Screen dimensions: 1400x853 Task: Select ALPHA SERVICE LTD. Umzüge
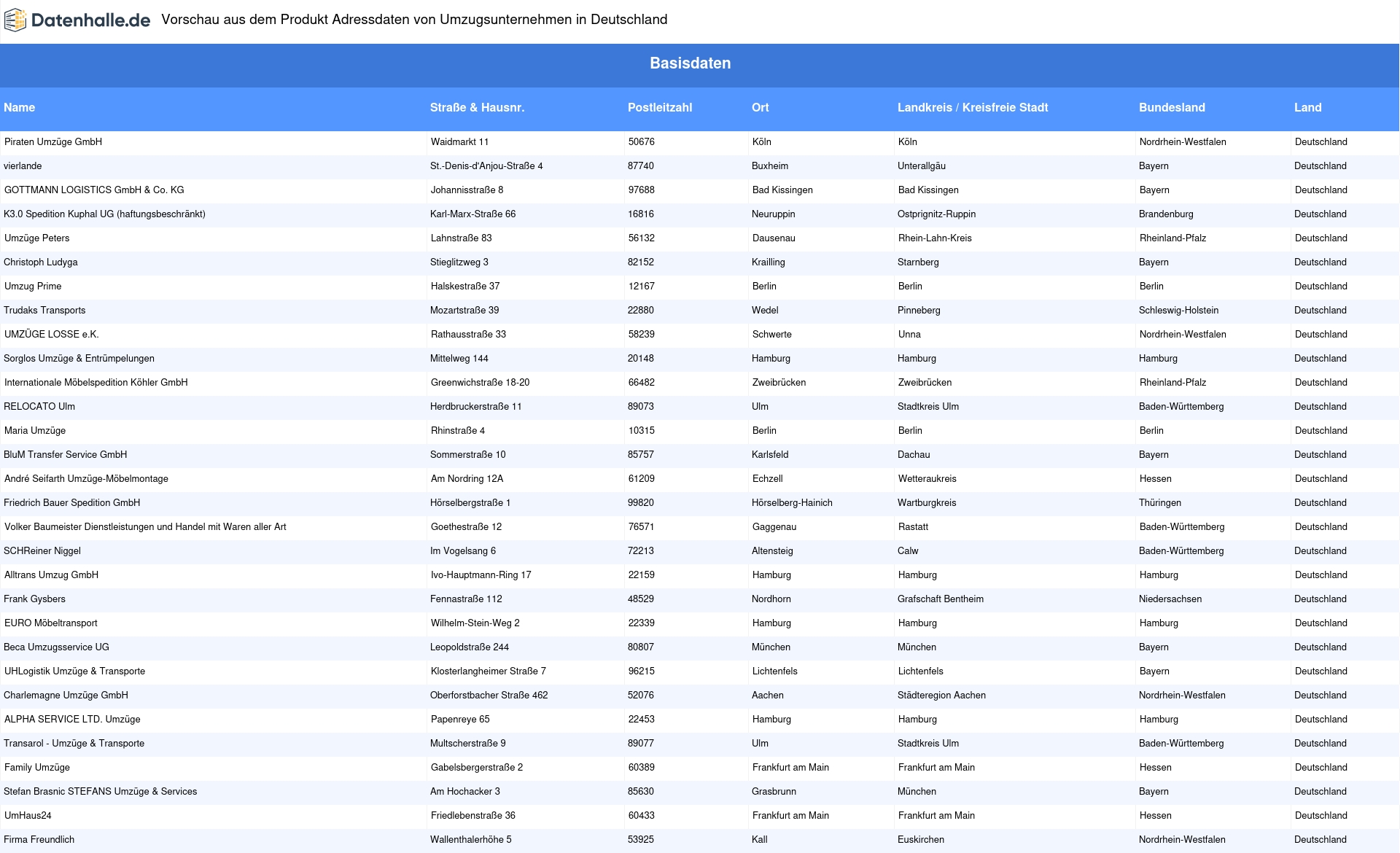[x=72, y=720]
